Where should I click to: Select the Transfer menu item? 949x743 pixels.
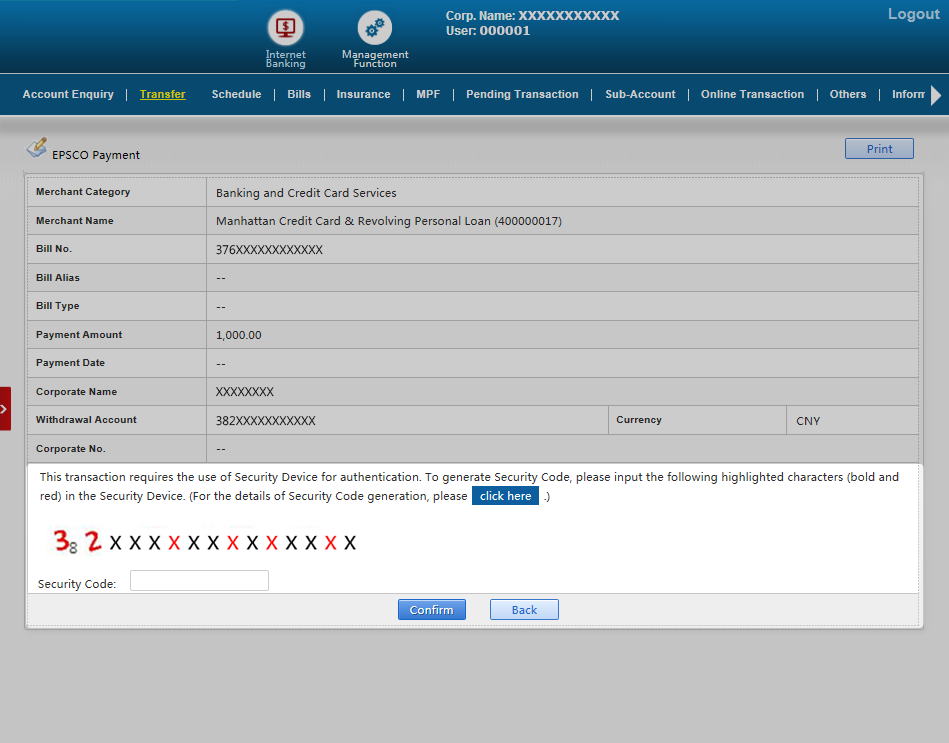tap(162, 94)
